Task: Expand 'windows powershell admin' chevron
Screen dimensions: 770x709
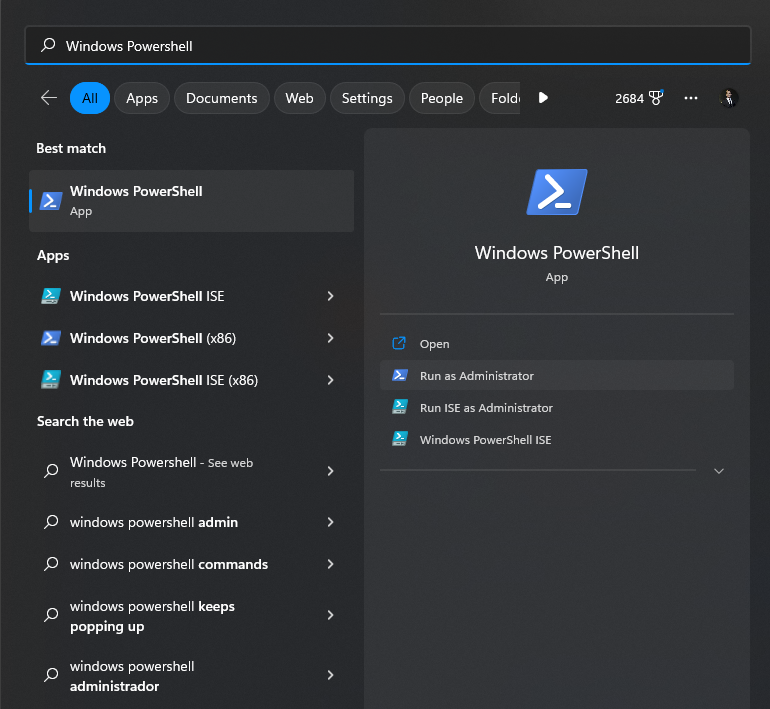Action: (330, 522)
